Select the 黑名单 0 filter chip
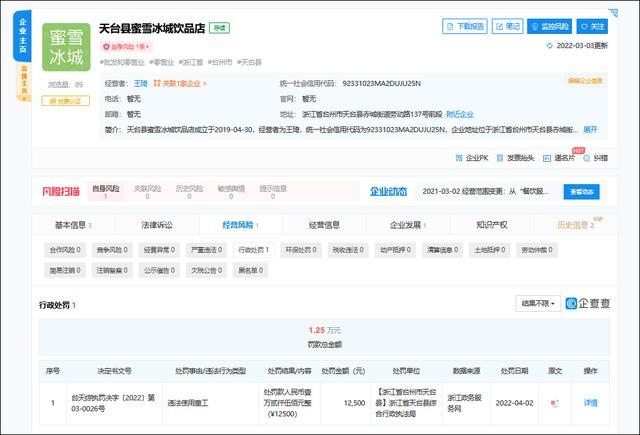 (250, 270)
